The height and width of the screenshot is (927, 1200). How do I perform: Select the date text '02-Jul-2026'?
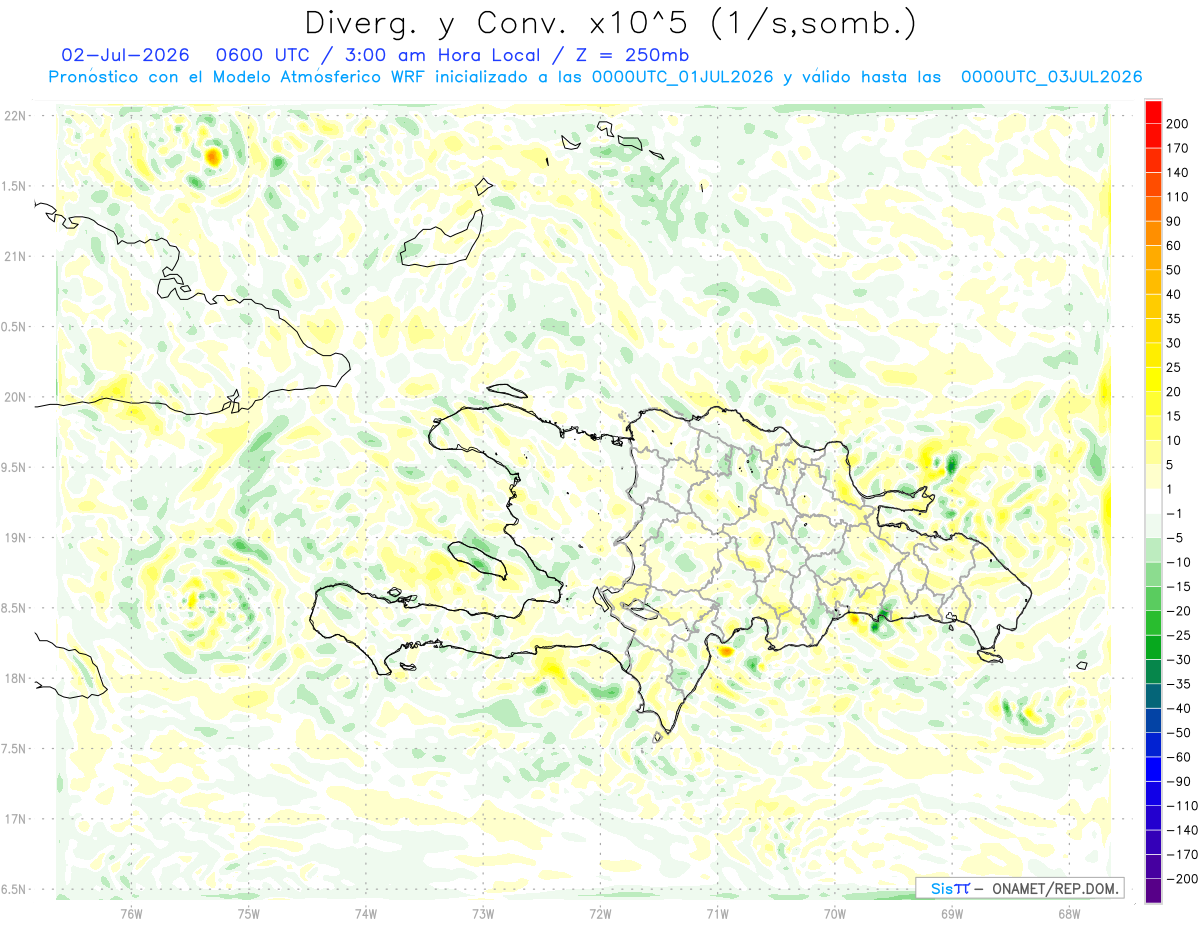pos(126,55)
